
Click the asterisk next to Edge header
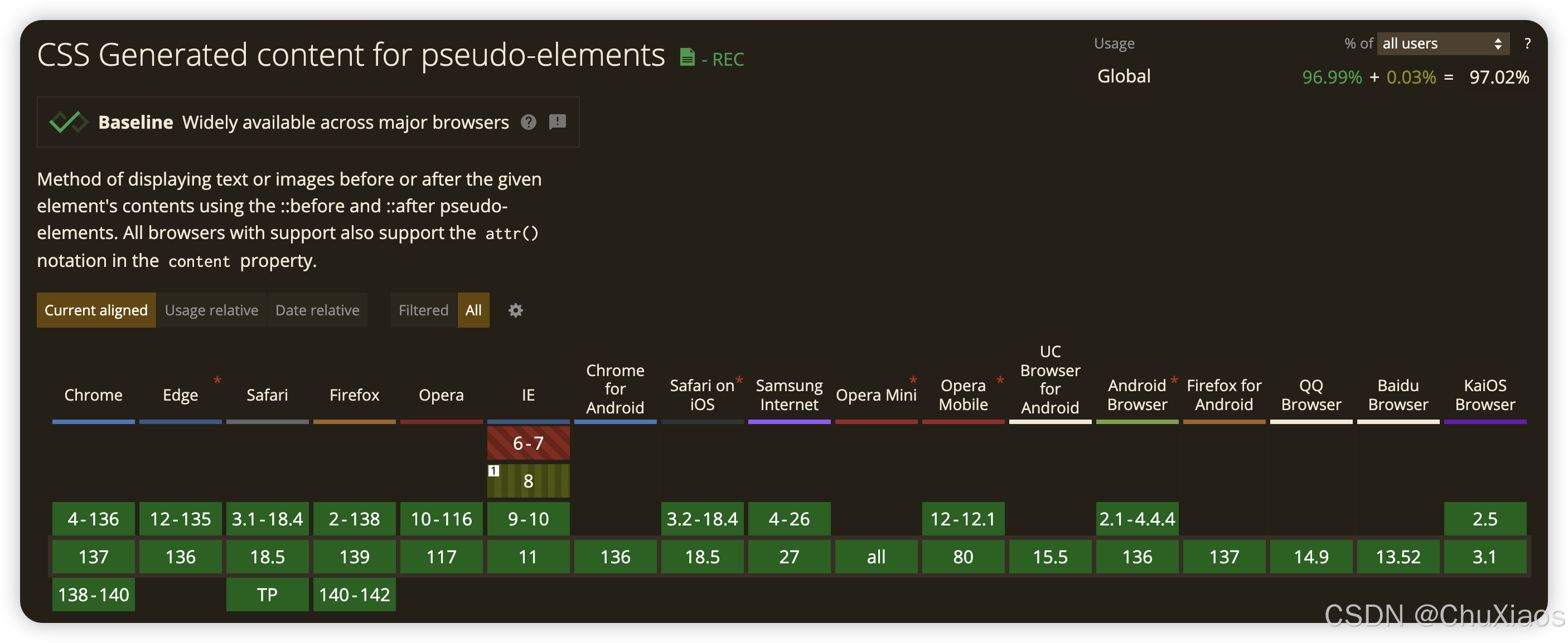217,380
